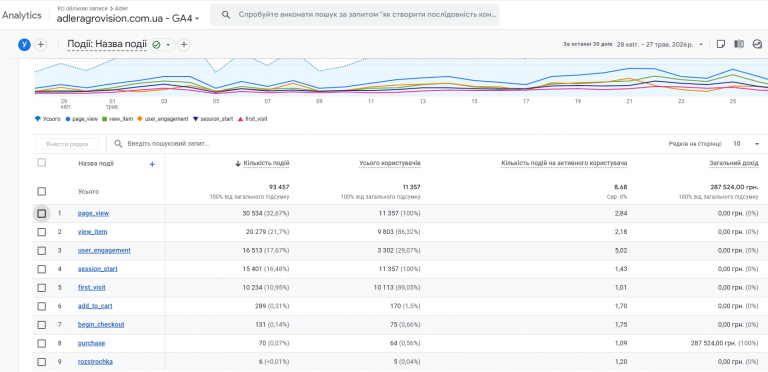Image resolution: width=768 pixels, height=372 pixels.
Task: Check the select-all header checkbox
Action: click(x=42, y=163)
